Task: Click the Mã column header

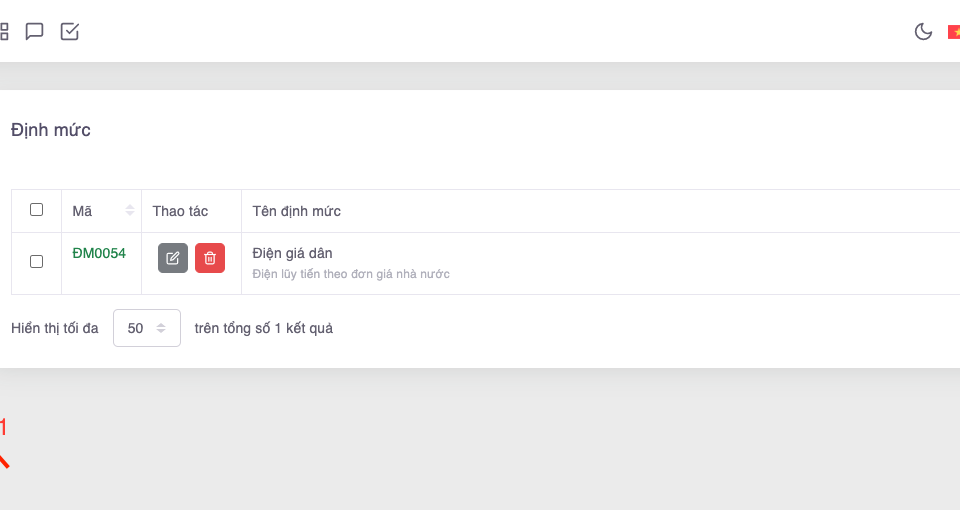Action: pyautogui.click(x=82, y=211)
